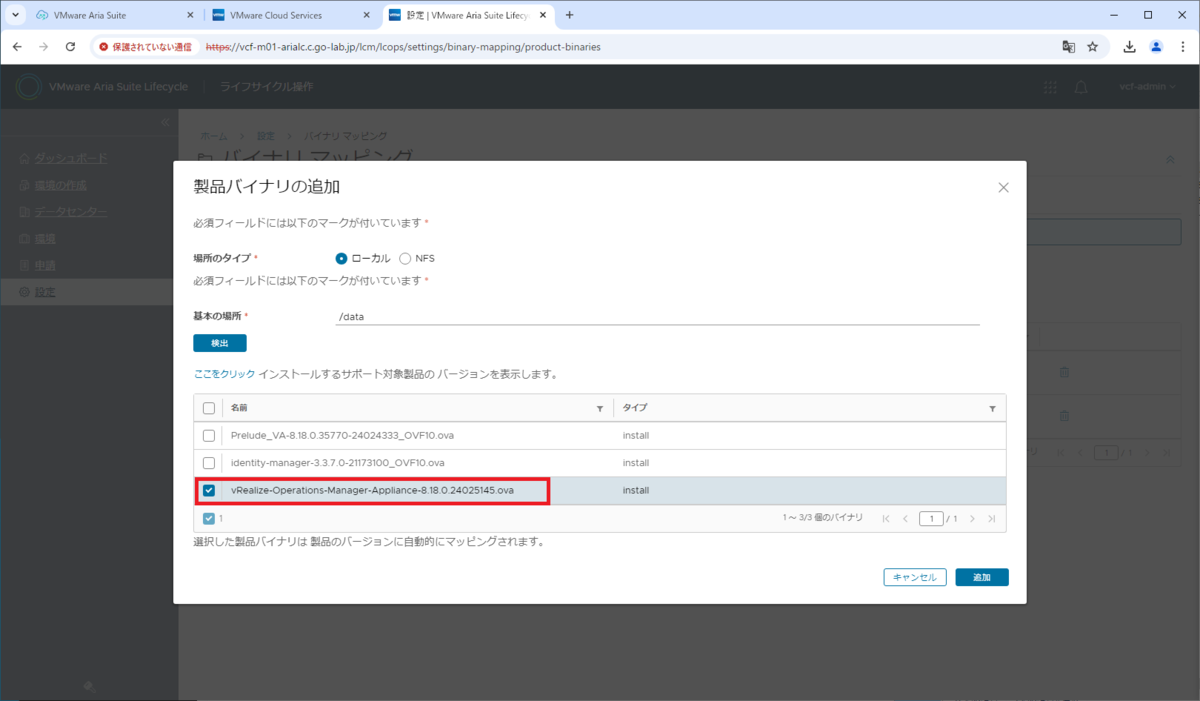
Task: Go to last page in dialog pagination
Action: click(991, 519)
